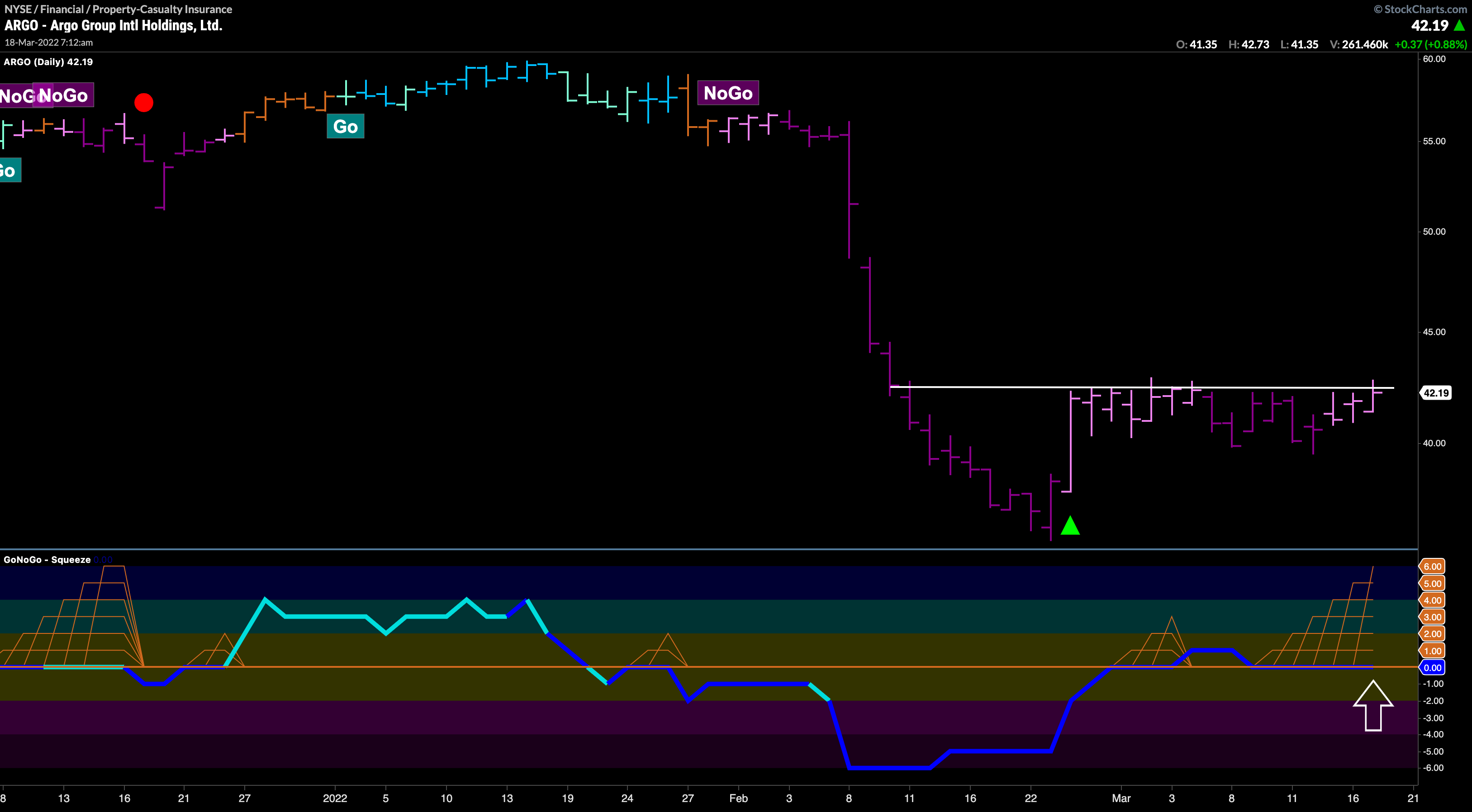Viewport: 1472px width, 812px height.
Task: Click the change value '+0.37 (+0.88%)'
Action: click(1431, 45)
